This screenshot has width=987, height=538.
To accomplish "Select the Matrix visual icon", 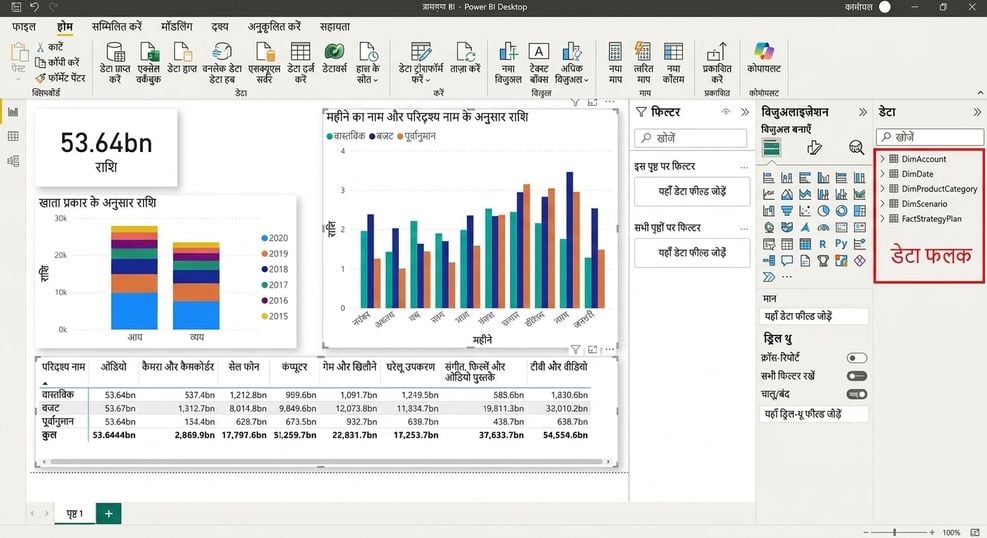I will [805, 244].
